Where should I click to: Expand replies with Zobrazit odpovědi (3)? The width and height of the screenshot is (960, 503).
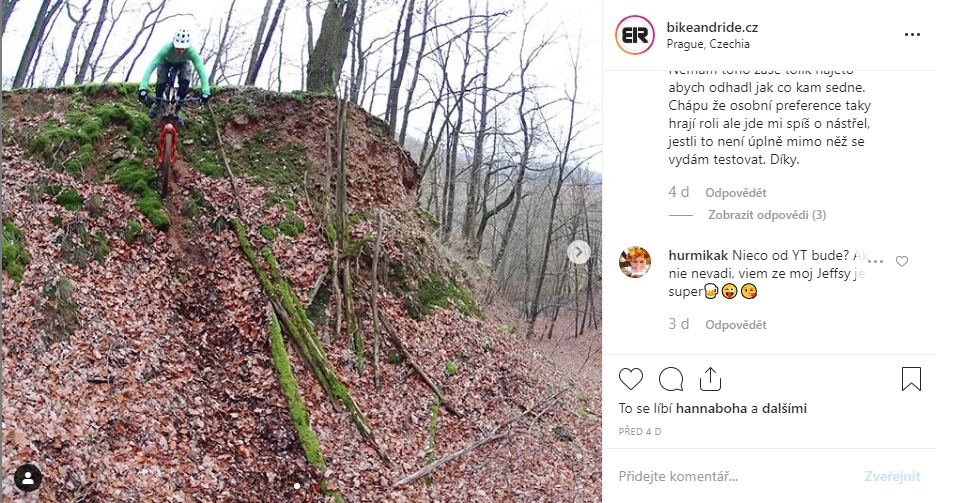point(767,215)
